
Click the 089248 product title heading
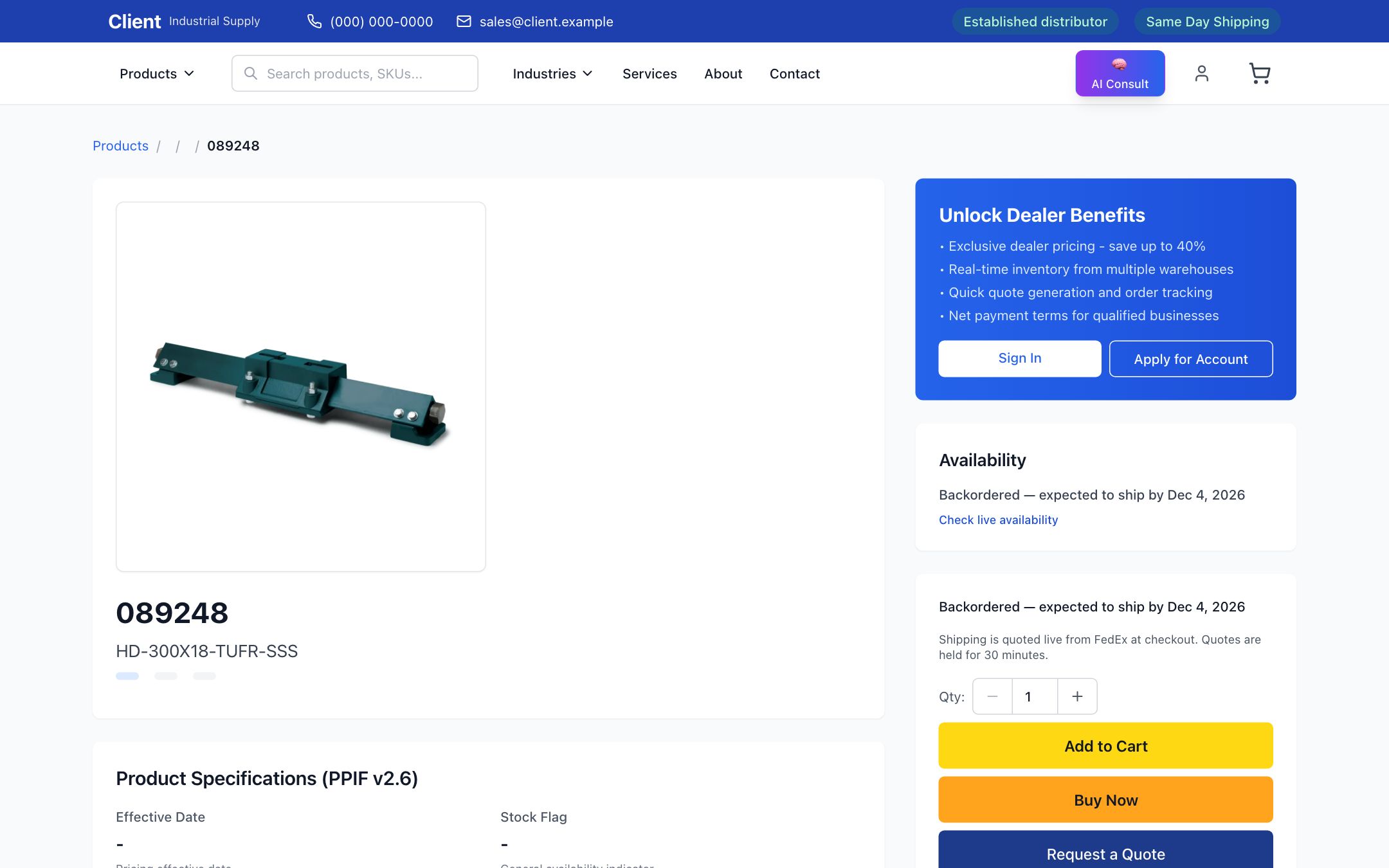tap(172, 613)
